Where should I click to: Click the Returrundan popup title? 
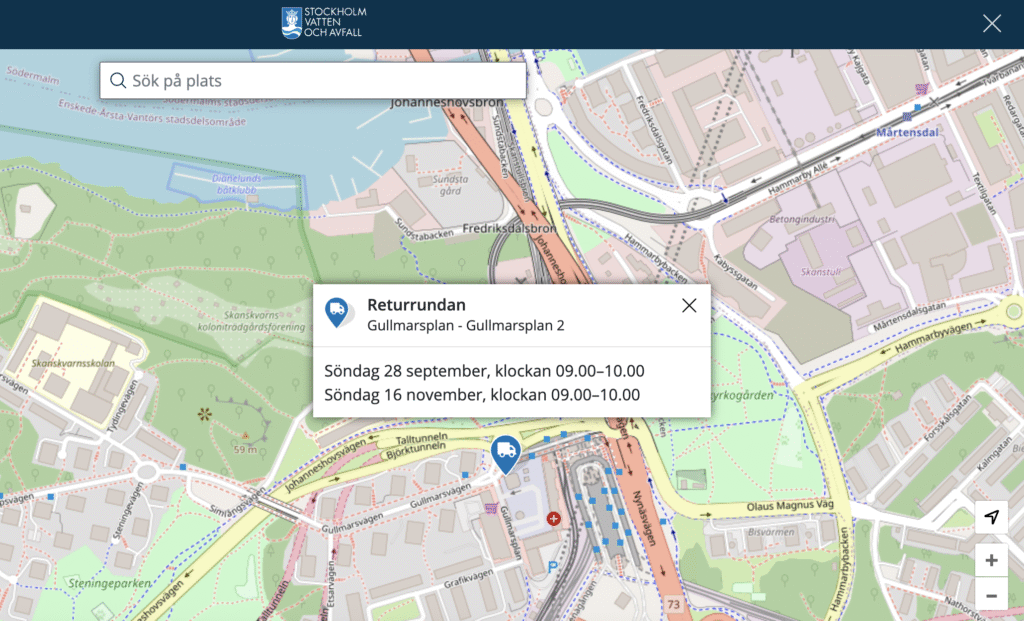tap(416, 305)
